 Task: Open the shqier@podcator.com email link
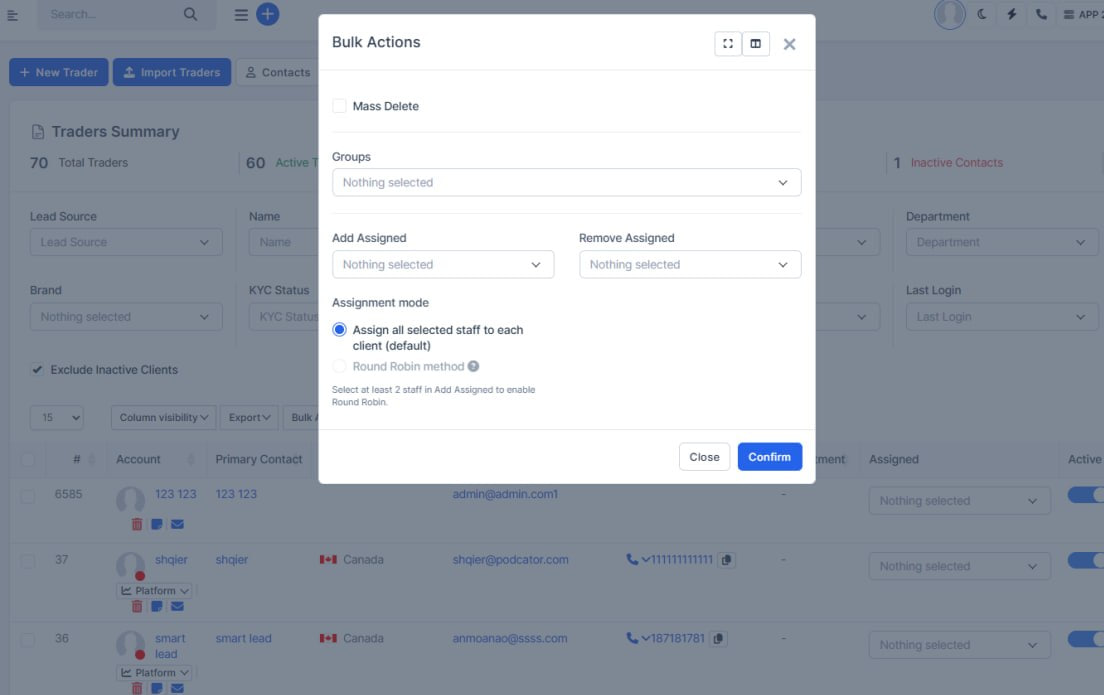tap(510, 560)
